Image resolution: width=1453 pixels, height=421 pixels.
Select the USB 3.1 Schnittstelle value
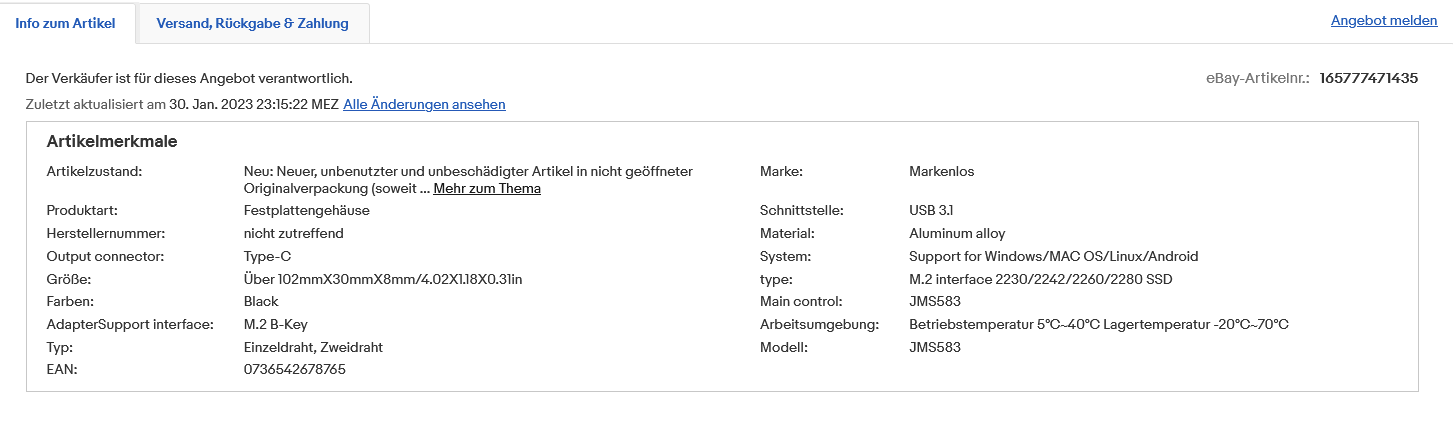click(x=930, y=210)
